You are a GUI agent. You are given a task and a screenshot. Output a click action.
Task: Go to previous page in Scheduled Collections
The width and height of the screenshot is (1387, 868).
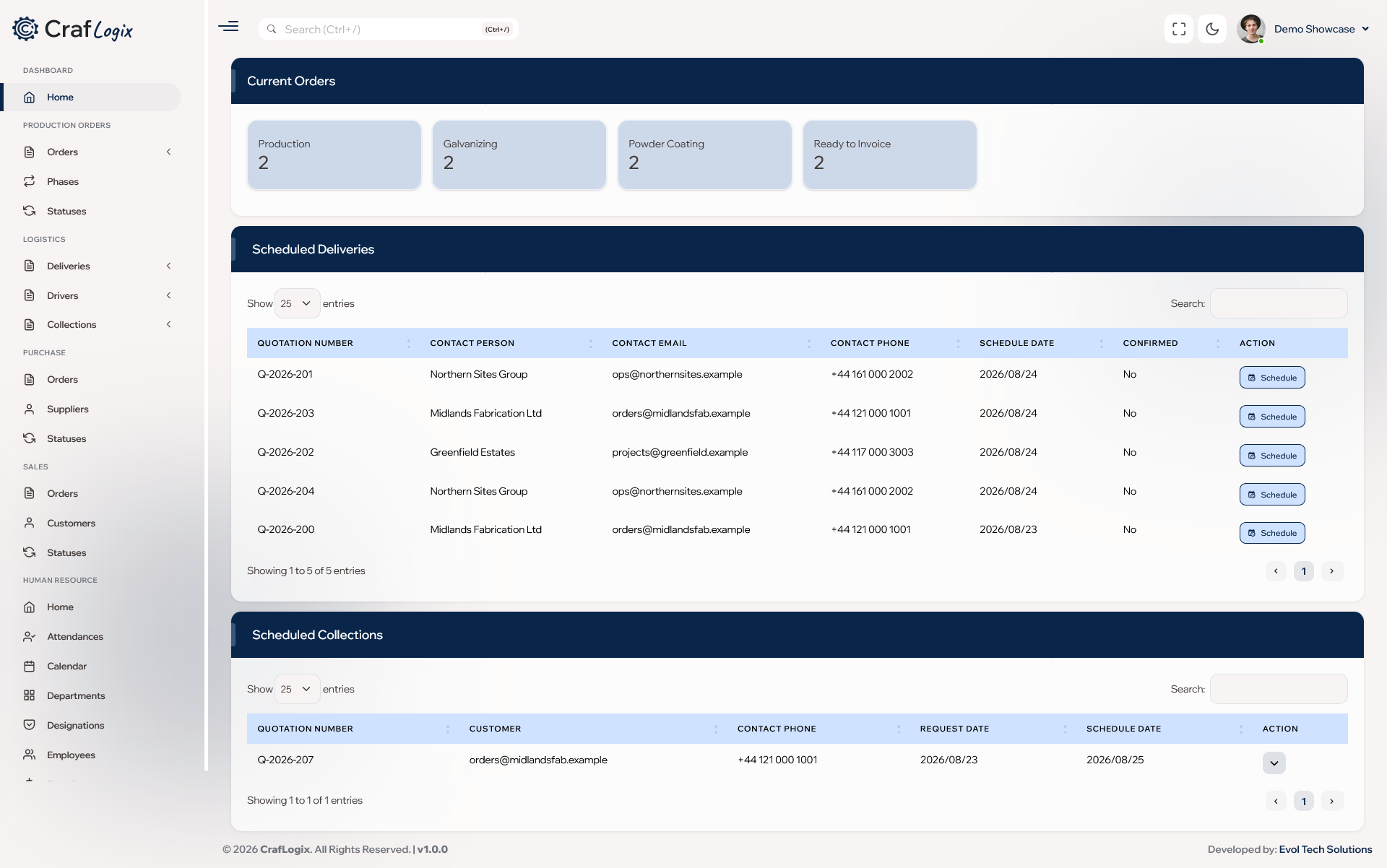(x=1276, y=801)
